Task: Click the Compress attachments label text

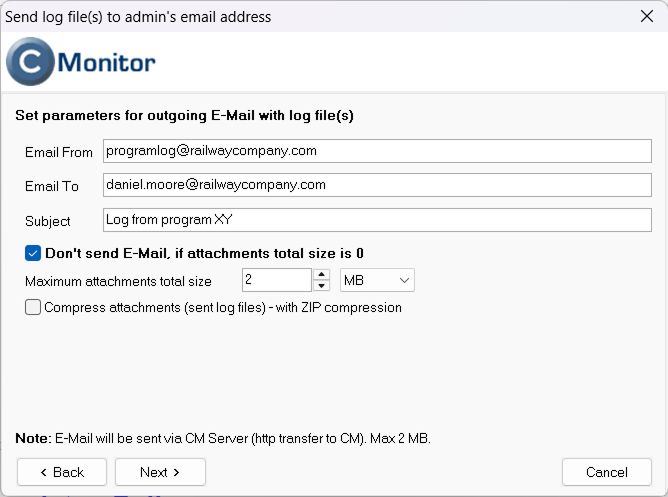Action: (x=223, y=307)
